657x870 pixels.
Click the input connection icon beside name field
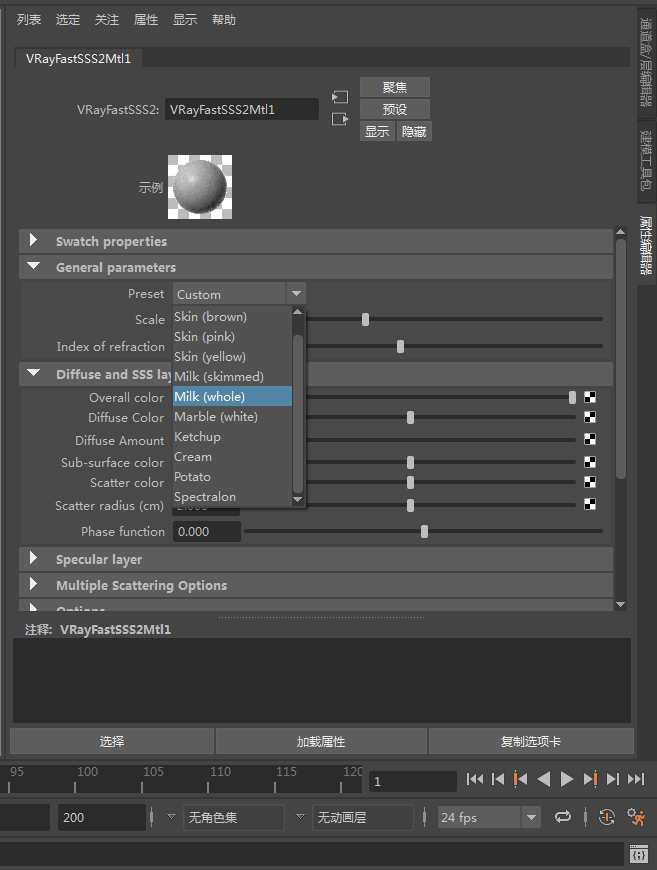pos(340,97)
